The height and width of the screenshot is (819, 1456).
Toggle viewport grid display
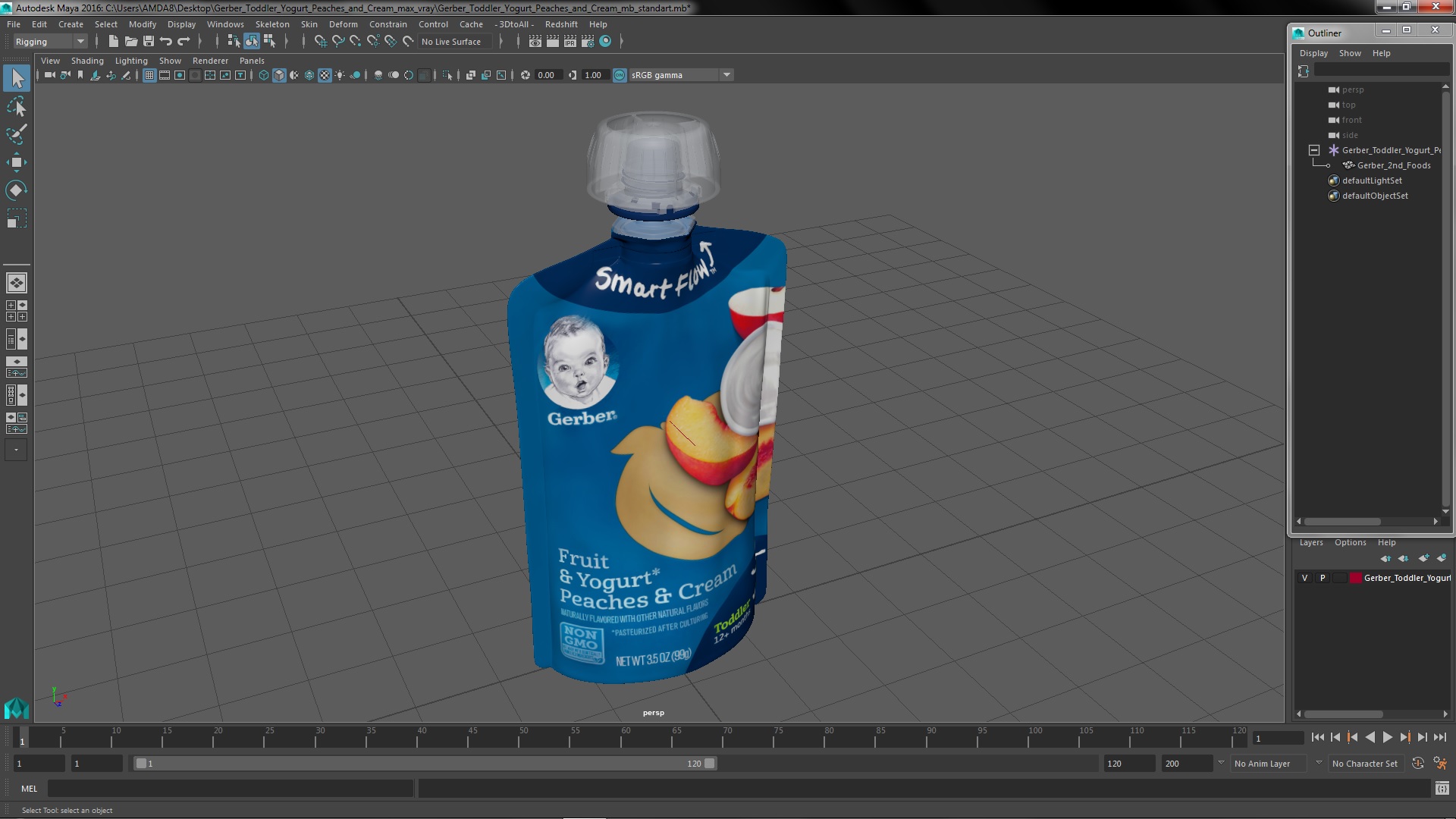pos(149,75)
